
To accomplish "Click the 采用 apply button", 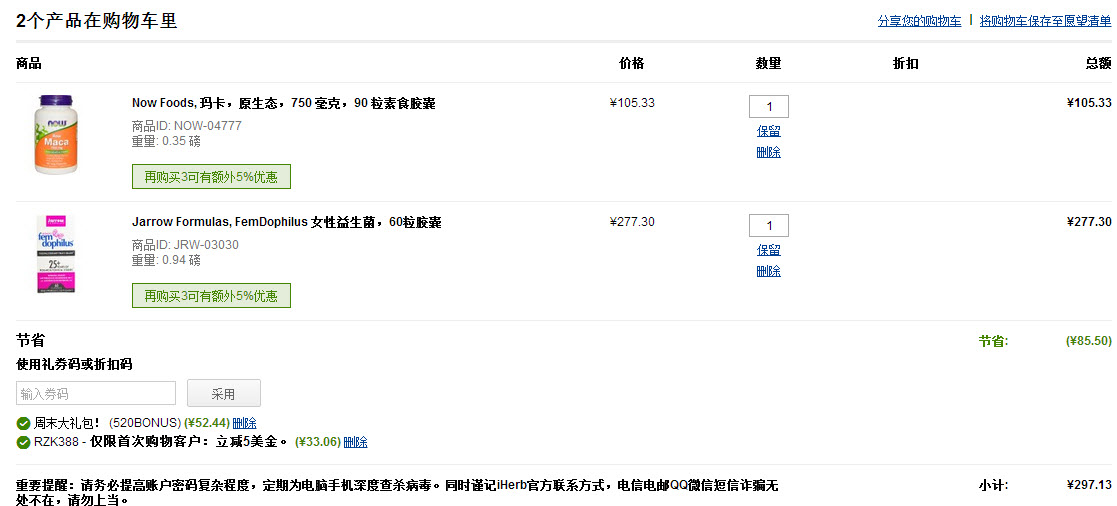I will [x=224, y=393].
